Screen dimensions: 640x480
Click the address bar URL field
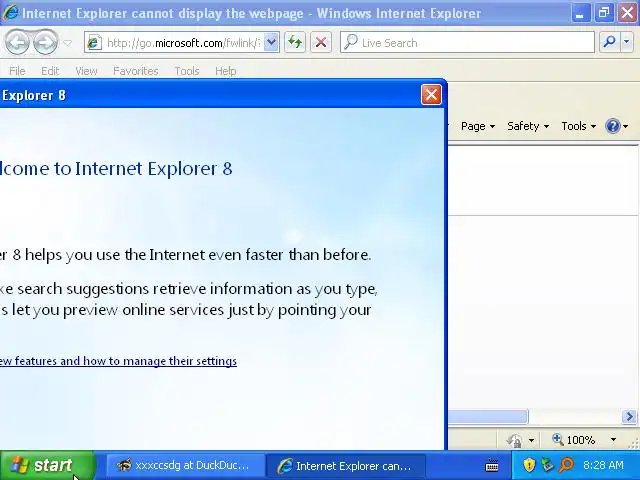tap(183, 43)
